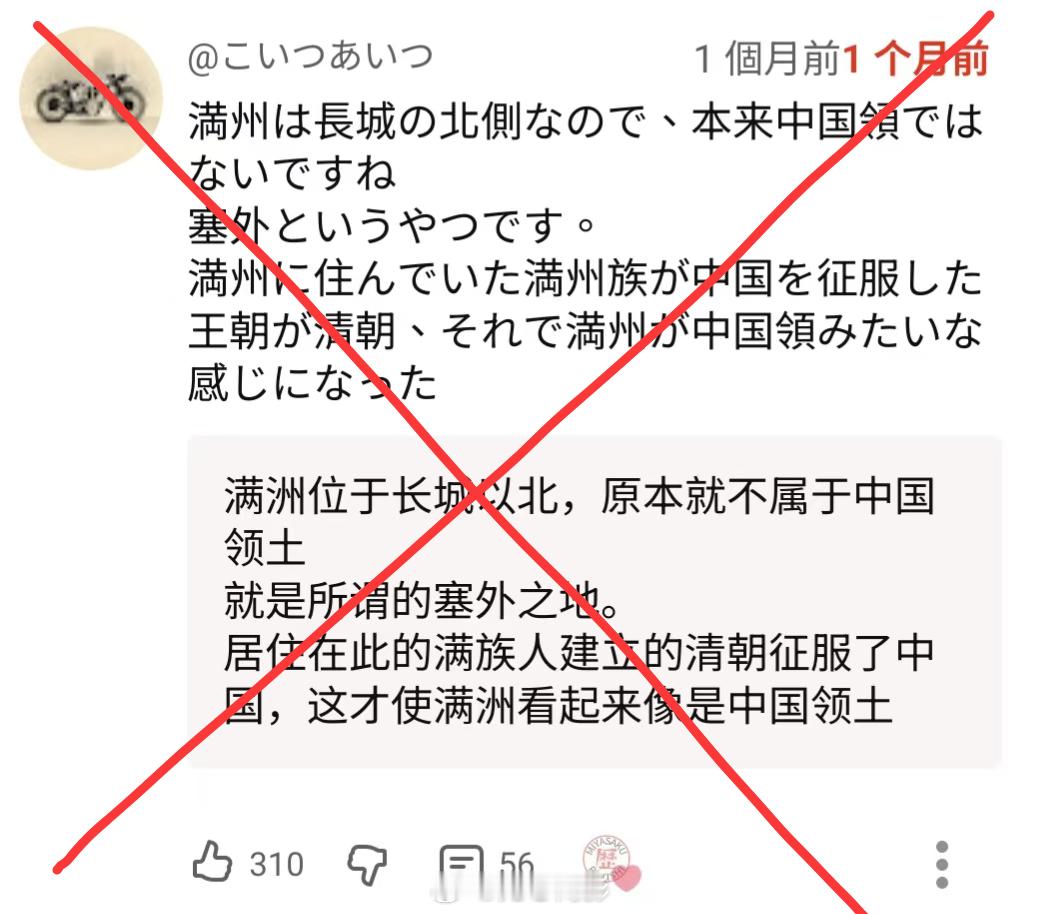Viewport: 1044px width, 914px height.
Task: Click the 56 replies count
Action: click(x=517, y=865)
